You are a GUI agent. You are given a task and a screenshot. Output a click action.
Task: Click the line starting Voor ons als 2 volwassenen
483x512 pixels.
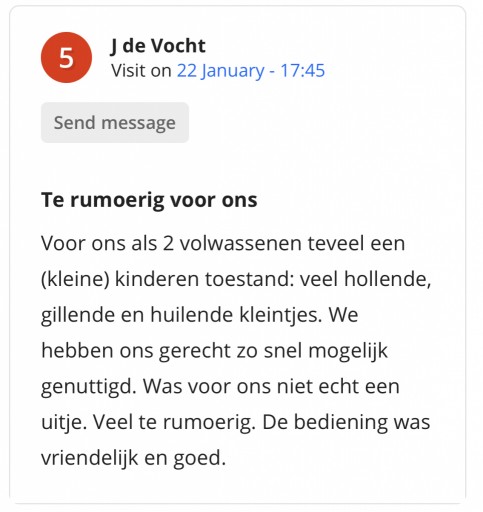[x=223, y=243]
